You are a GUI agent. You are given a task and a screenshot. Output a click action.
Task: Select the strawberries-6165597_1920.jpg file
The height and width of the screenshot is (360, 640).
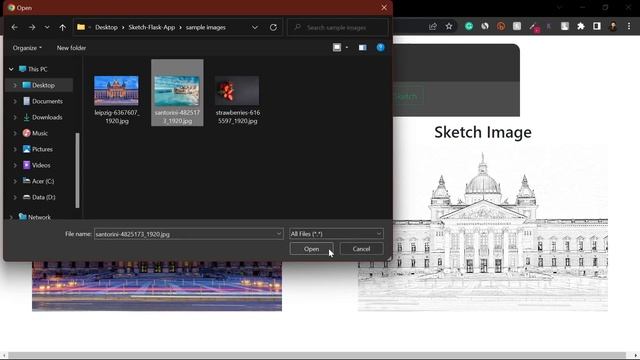click(237, 99)
